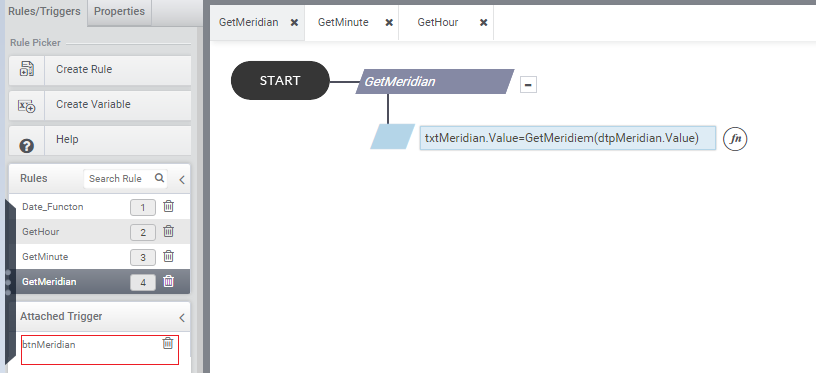Screen dimensions: 816x373
Task: Click the Create Variable button
Action: [x=100, y=105]
